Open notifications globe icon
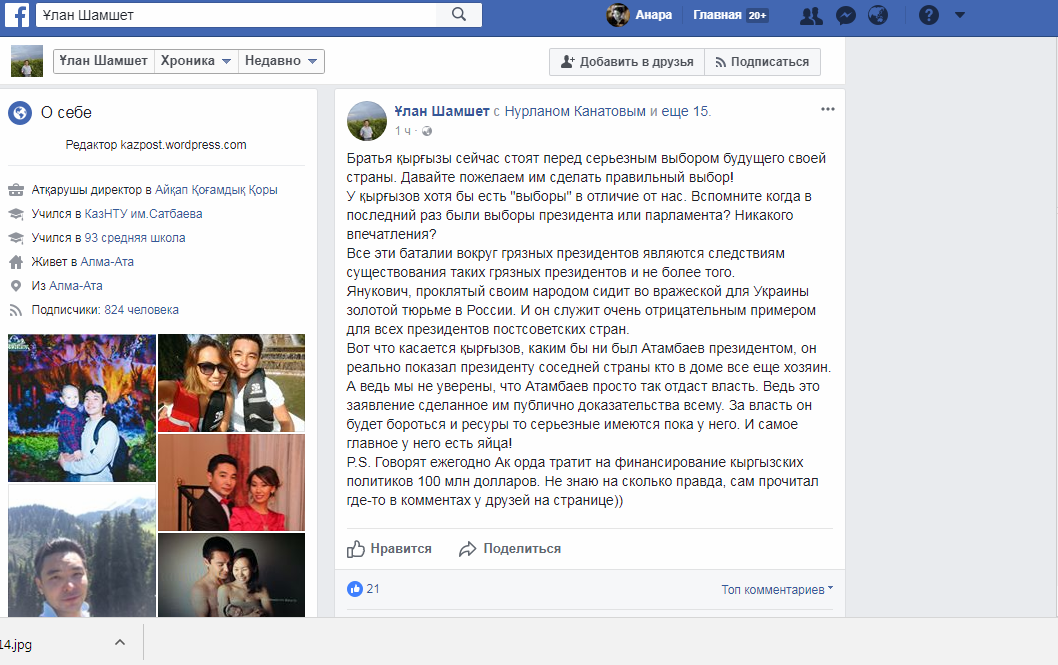This screenshot has height=665, width=1058. [x=878, y=15]
